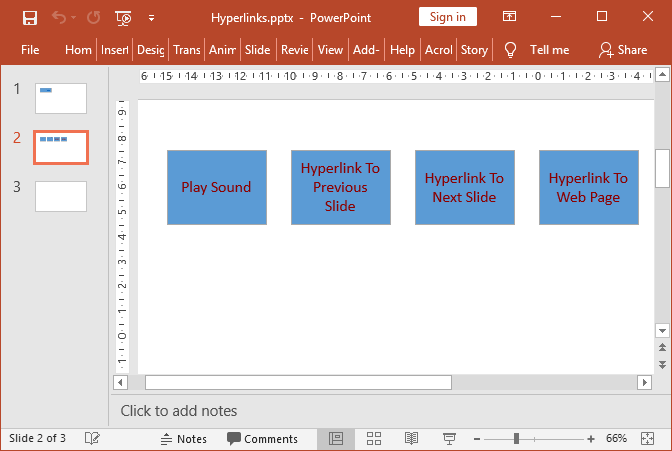Open Ribbon Display Options icon
Viewport: 672px width, 451px height.
509,17
